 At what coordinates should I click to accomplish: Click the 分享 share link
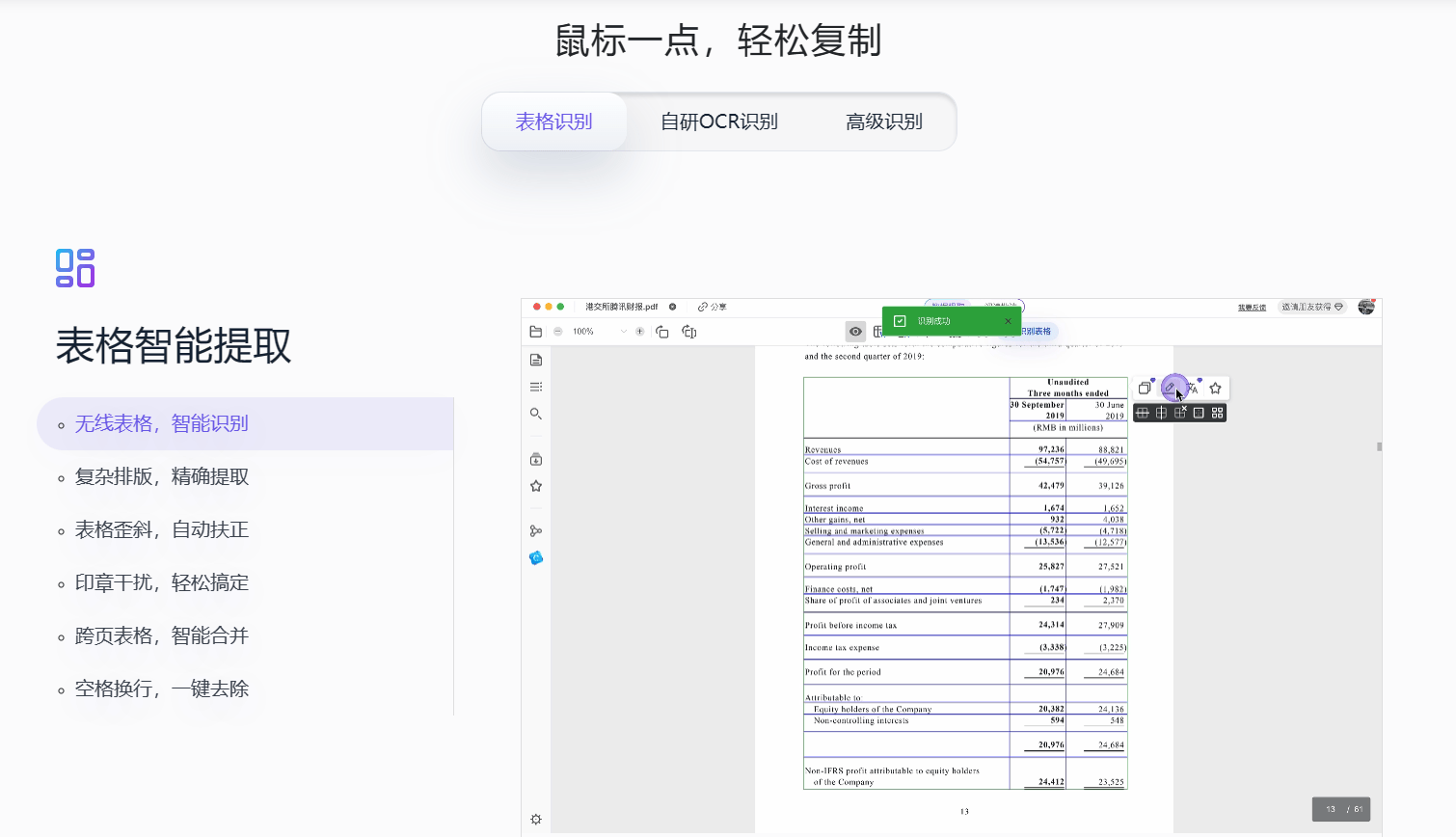(x=713, y=307)
